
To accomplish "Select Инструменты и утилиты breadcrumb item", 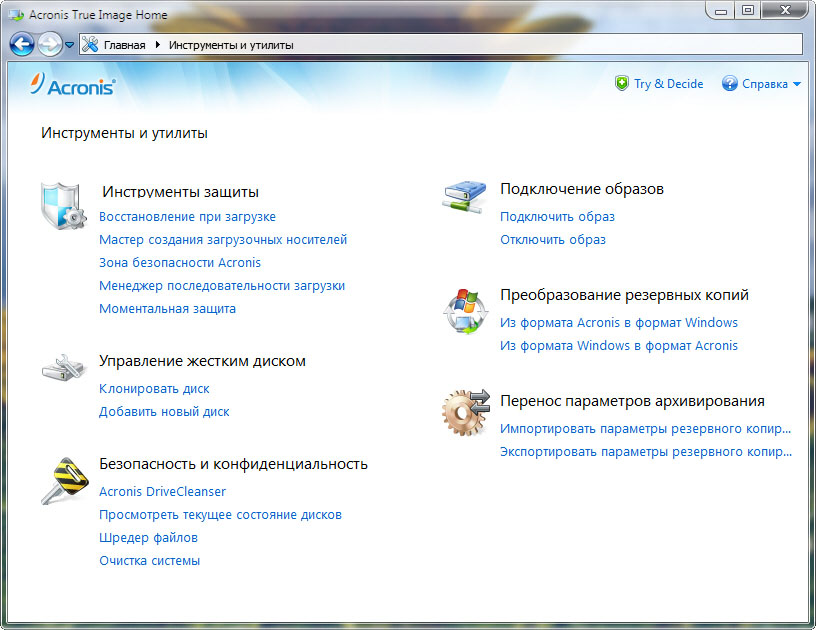I will click(x=231, y=45).
